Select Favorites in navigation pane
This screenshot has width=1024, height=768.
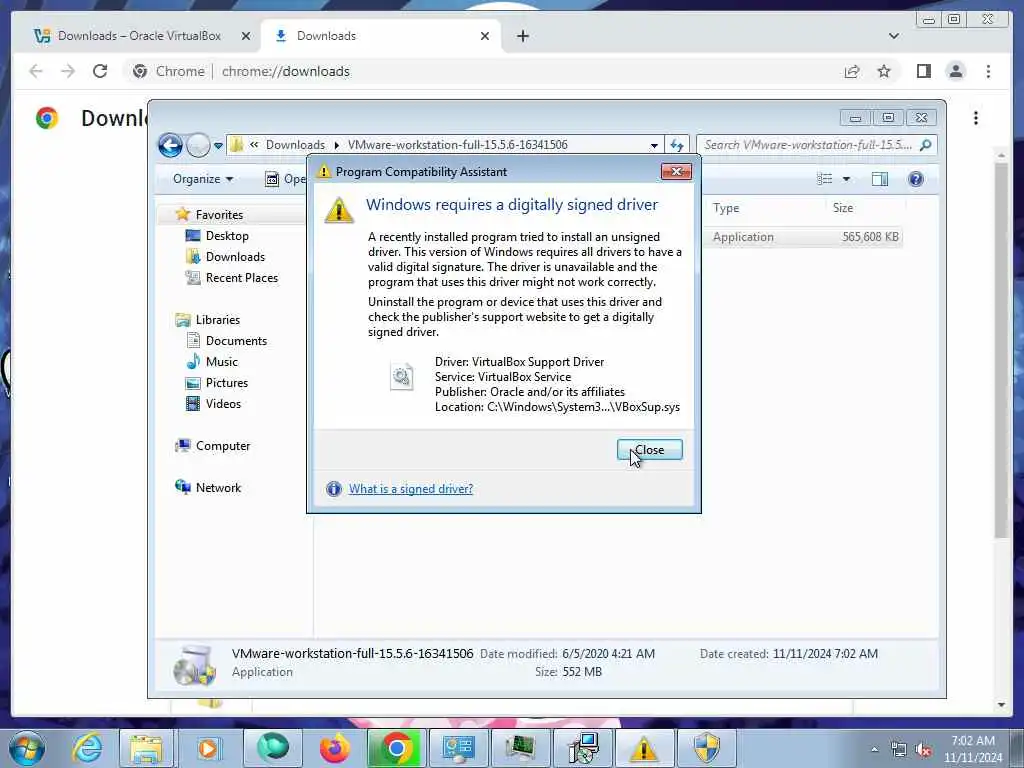coord(219,215)
